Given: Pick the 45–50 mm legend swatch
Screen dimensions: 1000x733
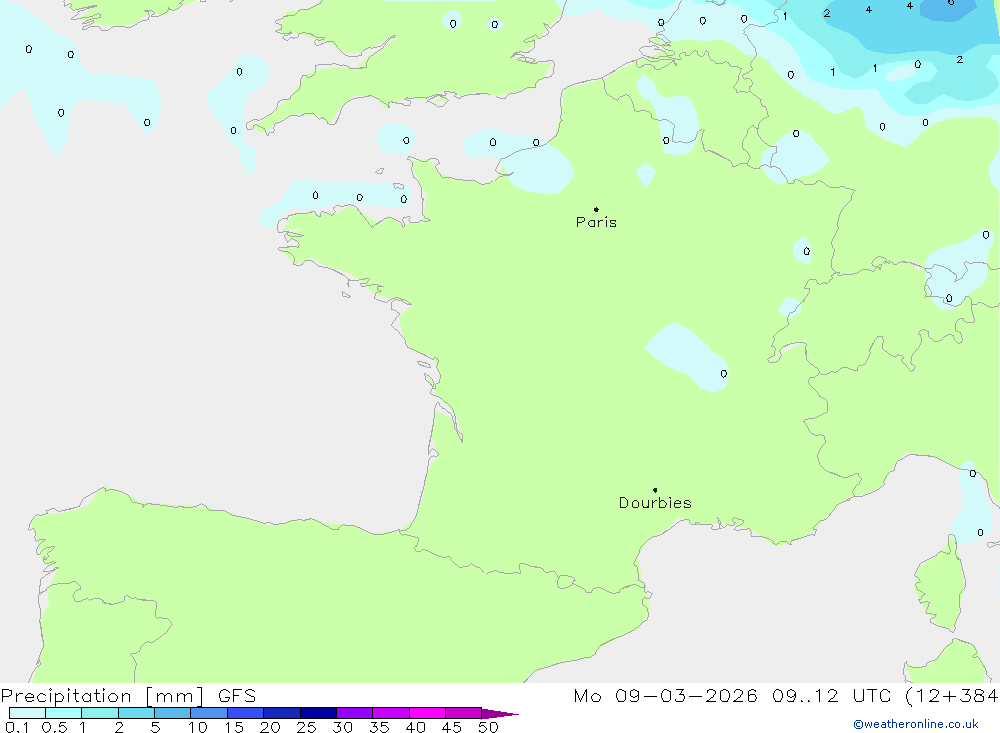Looking at the screenshot, I should [463, 713].
